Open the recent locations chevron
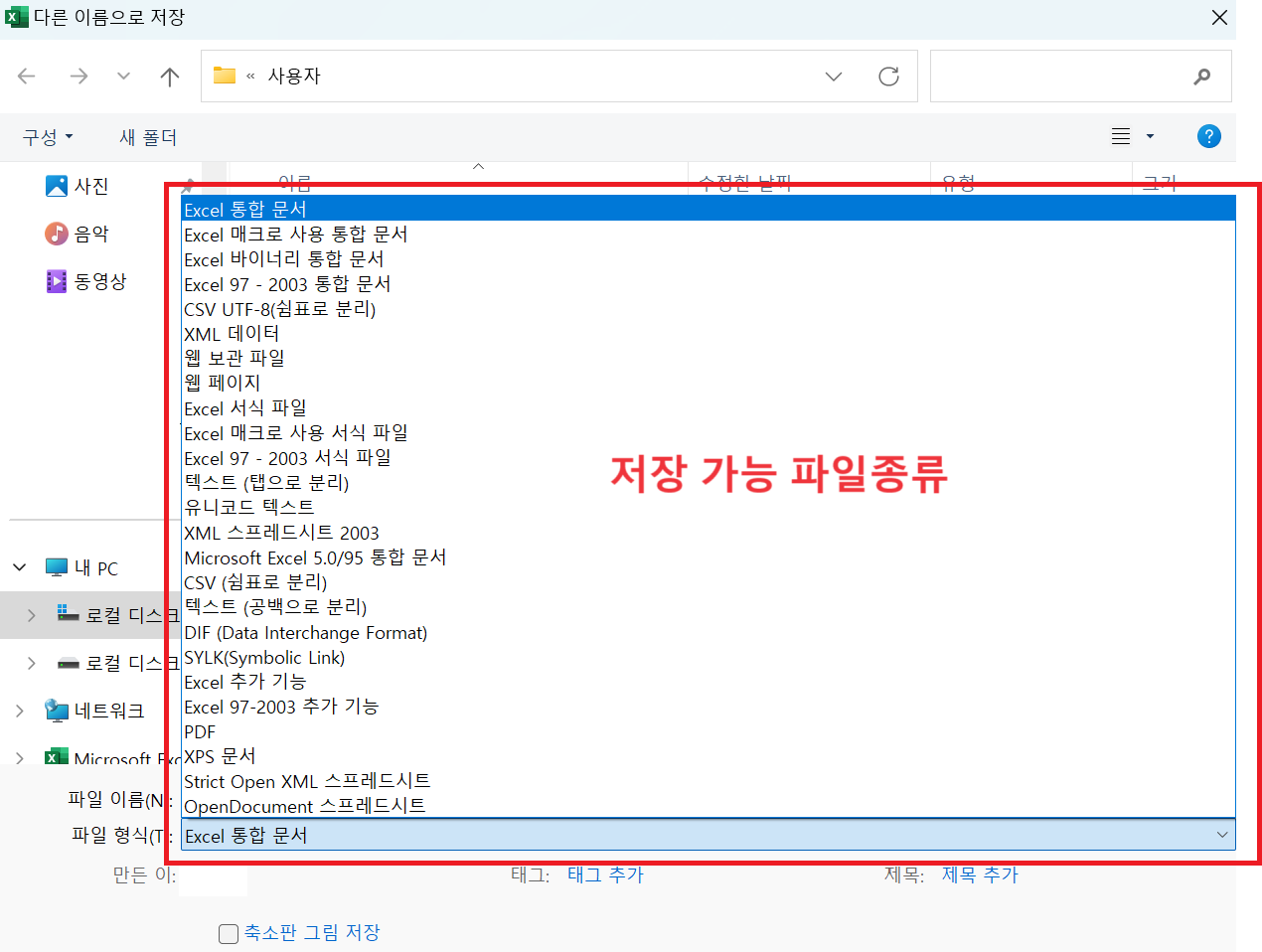 [x=123, y=76]
